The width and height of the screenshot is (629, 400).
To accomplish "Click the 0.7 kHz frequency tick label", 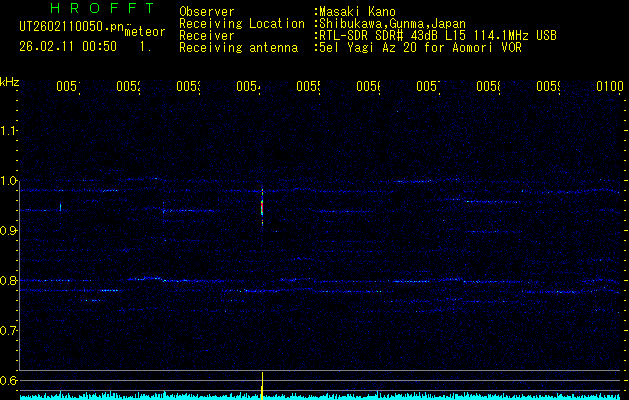I will pos(10,331).
